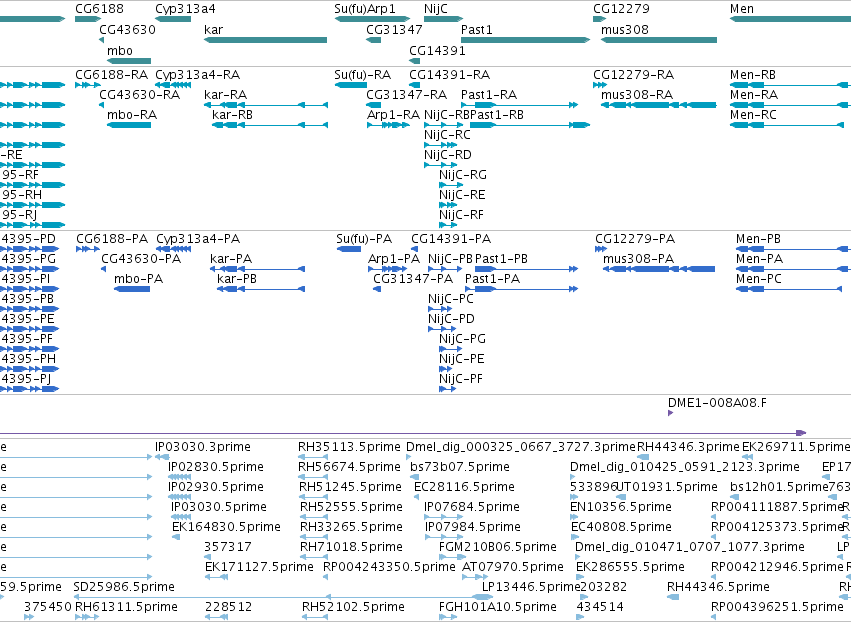Click EST IP03030.3prime
This screenshot has width=851, height=622.
[x=203, y=447]
